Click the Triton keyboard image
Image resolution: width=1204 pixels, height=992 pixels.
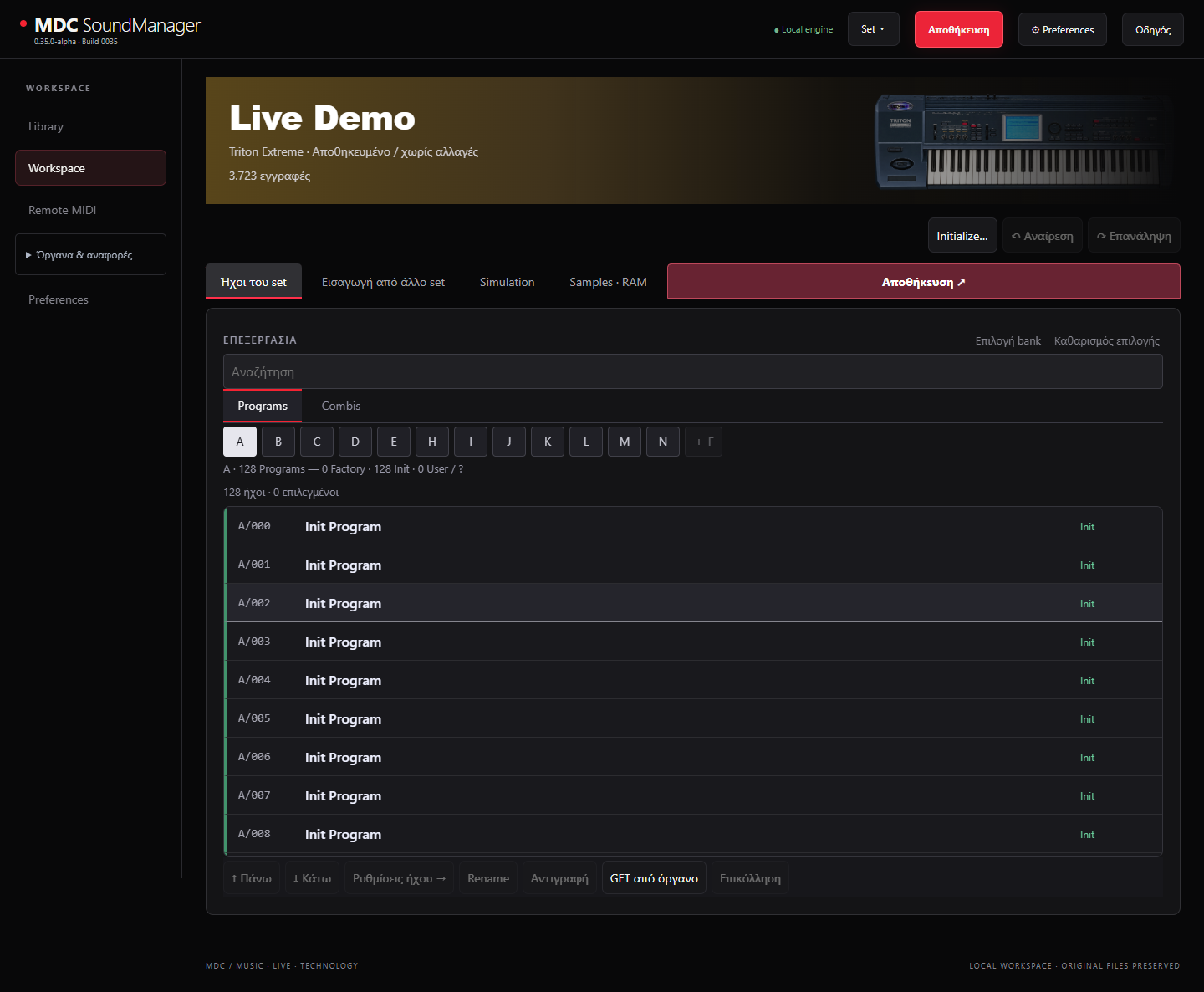[x=1022, y=141]
